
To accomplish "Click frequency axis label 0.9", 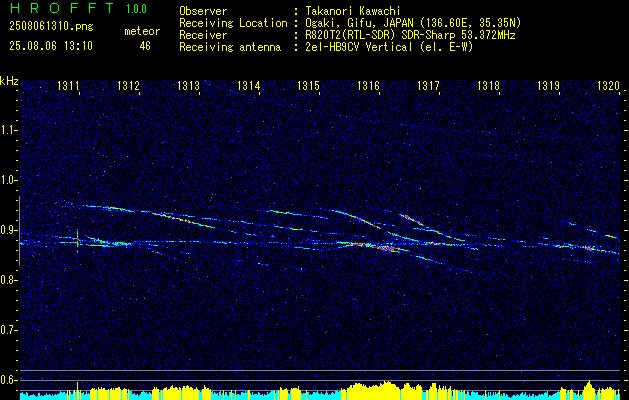I will pyautogui.click(x=8, y=230).
